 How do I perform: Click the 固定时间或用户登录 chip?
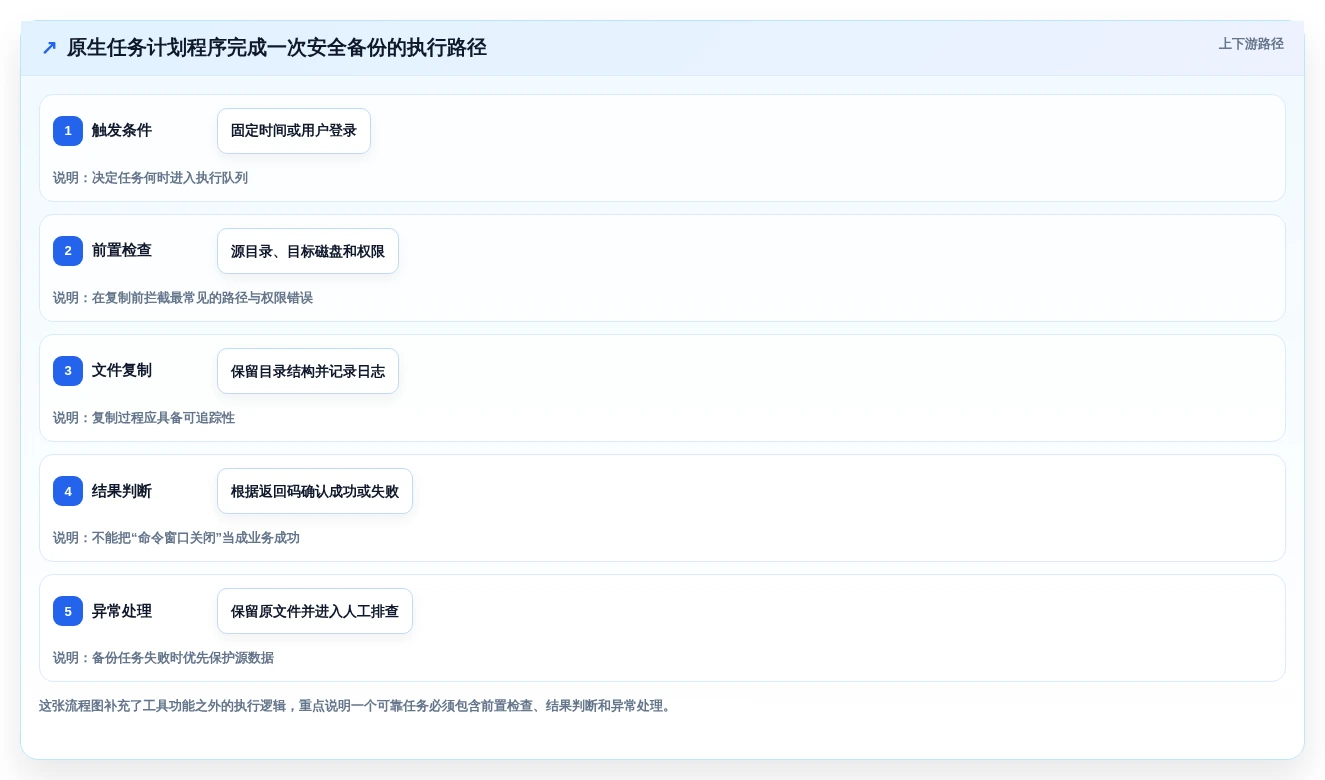(294, 131)
